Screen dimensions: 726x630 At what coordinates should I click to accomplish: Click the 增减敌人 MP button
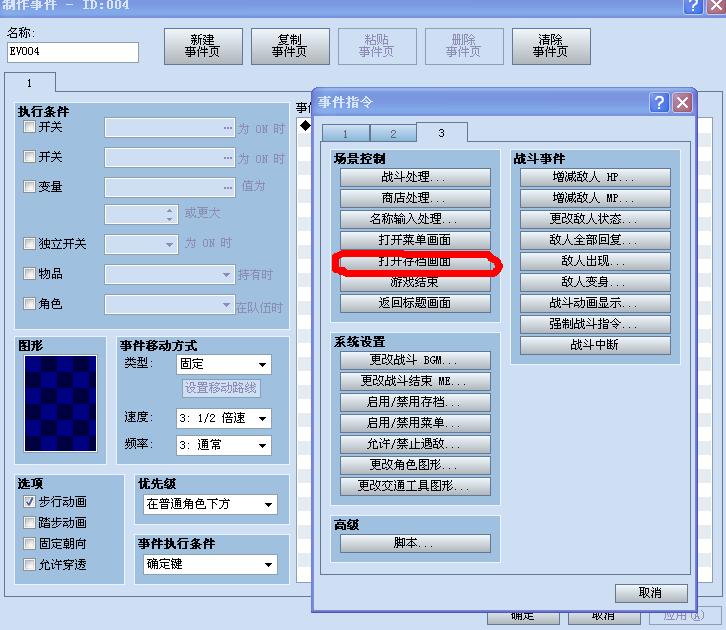[595, 198]
